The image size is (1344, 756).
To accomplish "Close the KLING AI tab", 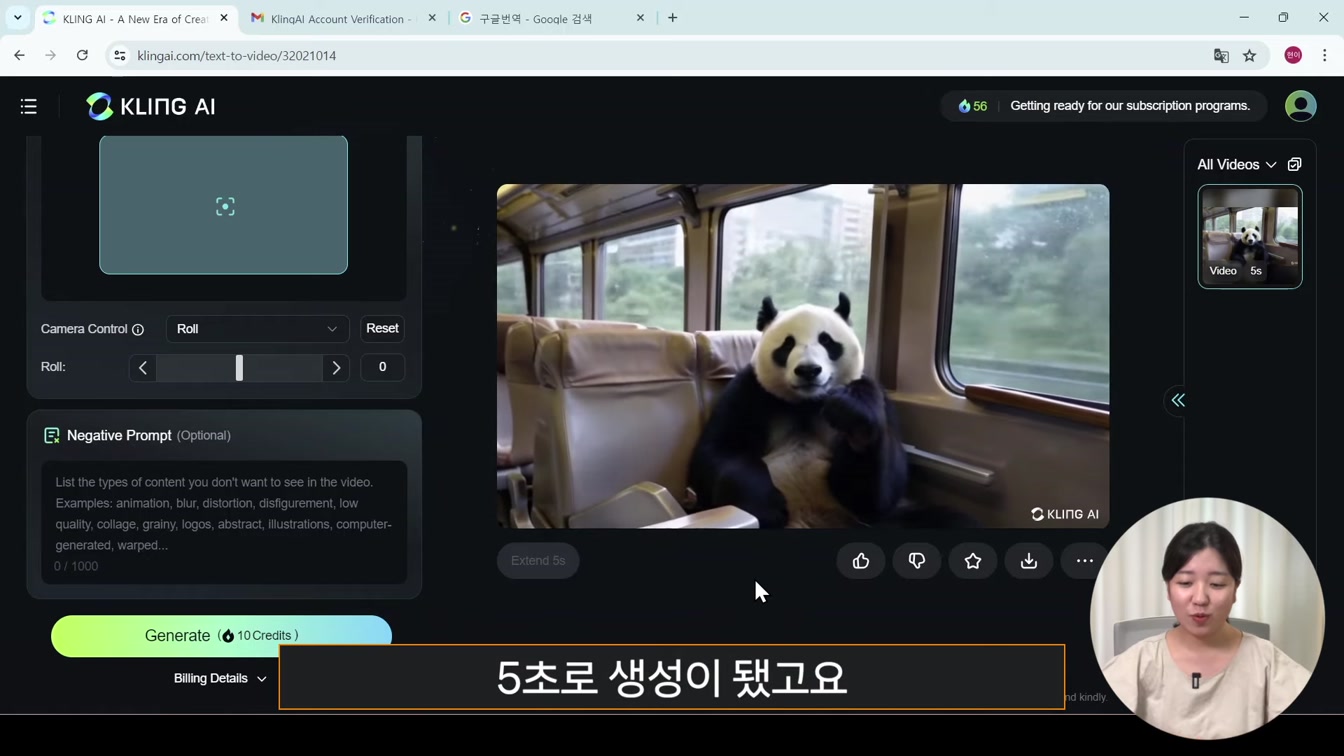I will [x=224, y=18].
